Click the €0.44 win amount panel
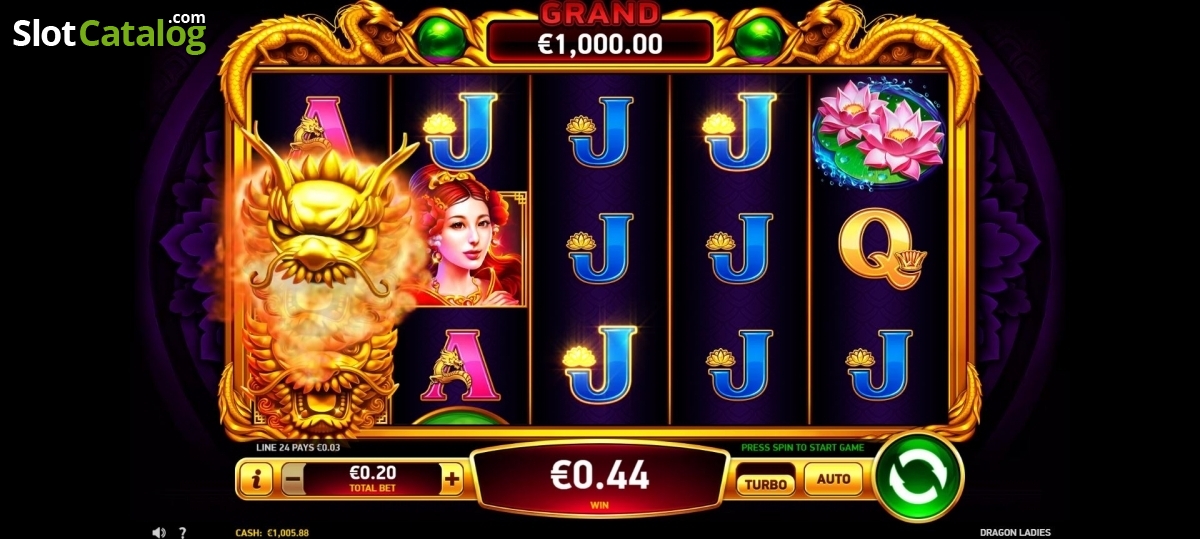Screen dimensions: 1200x539 pos(600,477)
